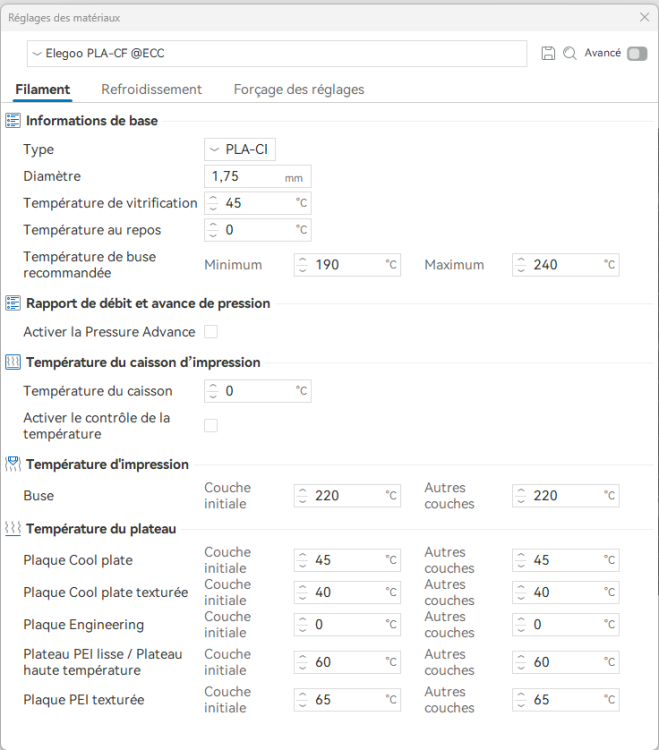Image resolution: width=659 pixels, height=750 pixels.
Task: Increase Température de vitrification with up arrow
Action: click(x=213, y=198)
